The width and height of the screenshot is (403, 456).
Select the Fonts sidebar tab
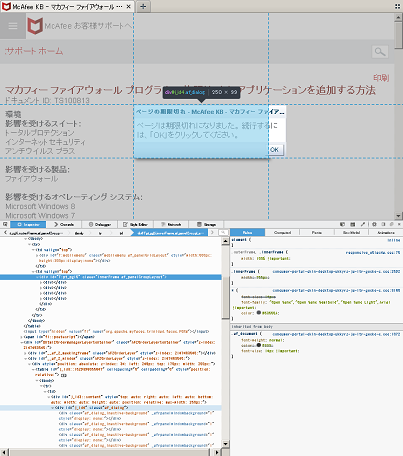coord(317,232)
